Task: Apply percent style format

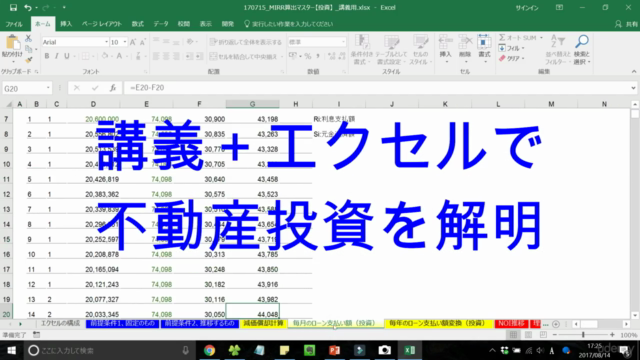Action: coord(308,56)
